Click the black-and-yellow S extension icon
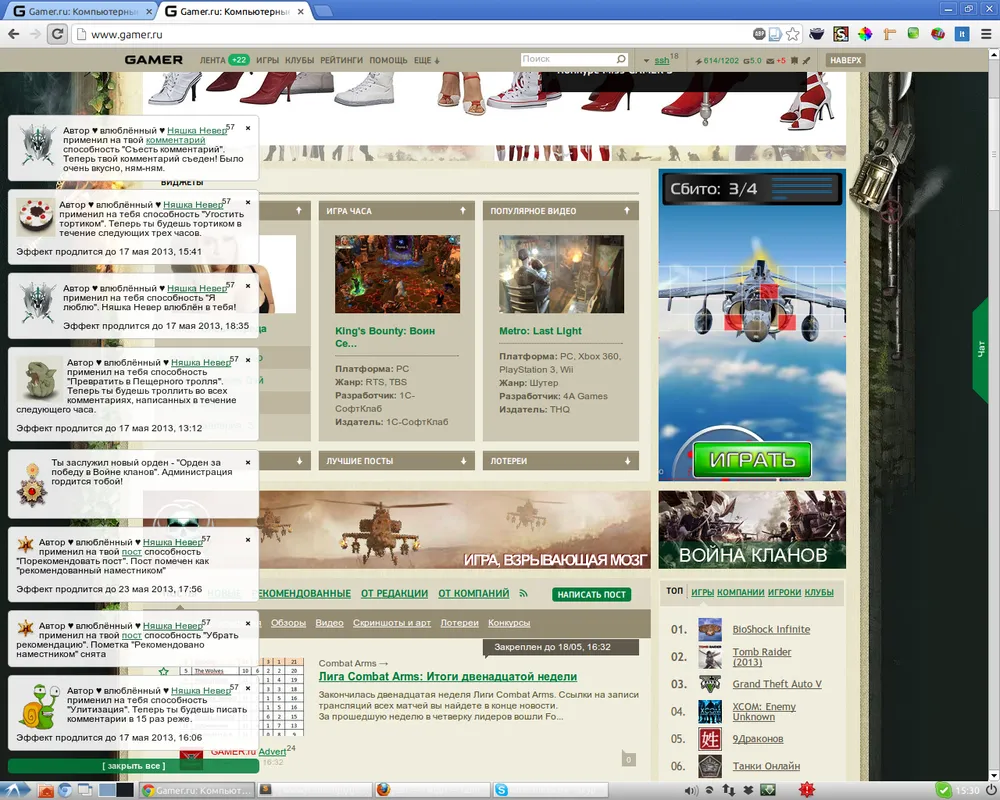The height and width of the screenshot is (800, 1000). (841, 34)
